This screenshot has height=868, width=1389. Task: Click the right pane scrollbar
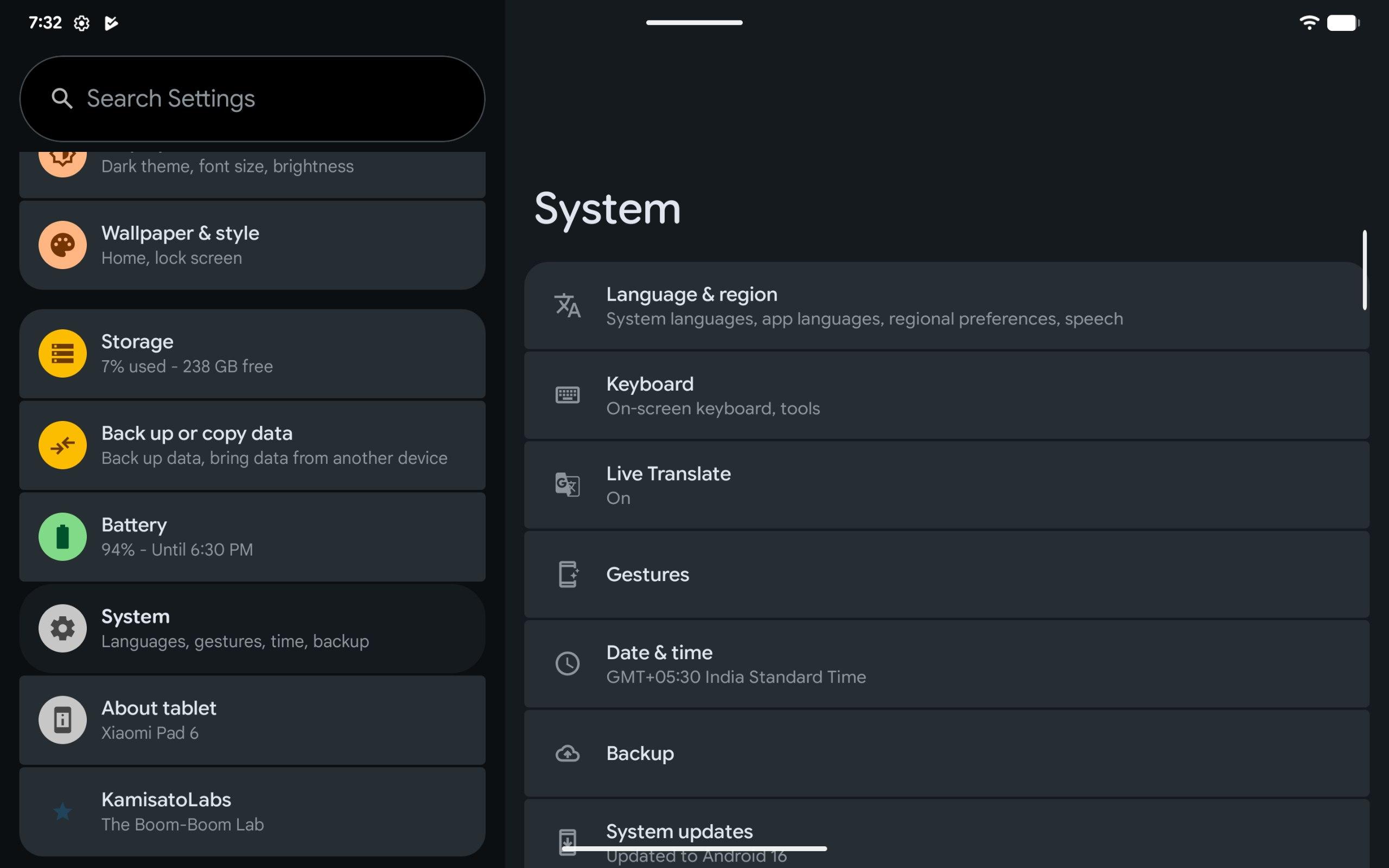(x=1365, y=270)
